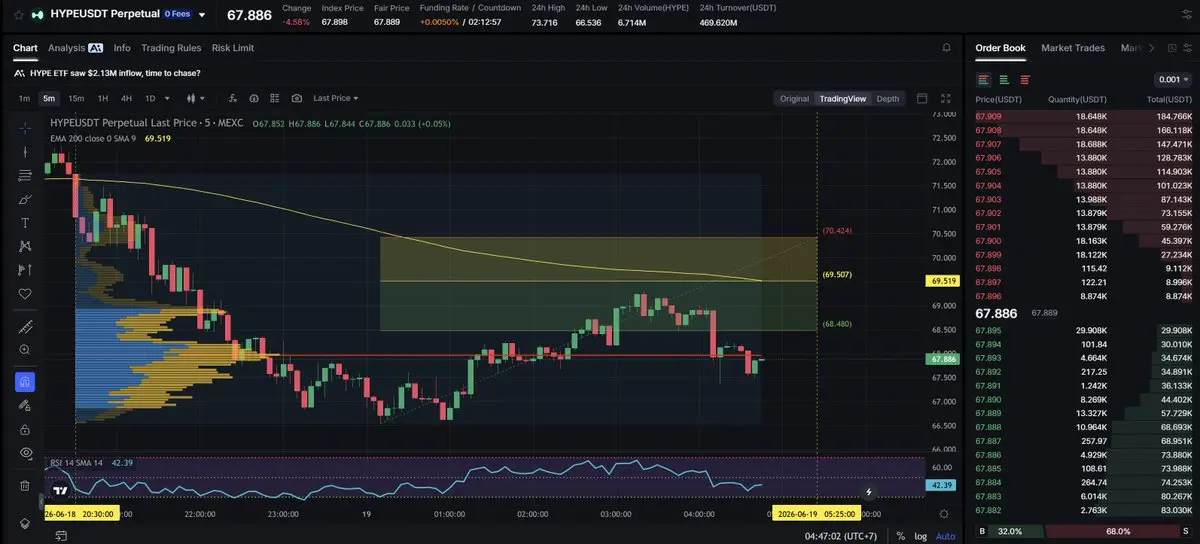Select the crosshair cursor tool
The width and height of the screenshot is (1200, 544).
click(25, 127)
